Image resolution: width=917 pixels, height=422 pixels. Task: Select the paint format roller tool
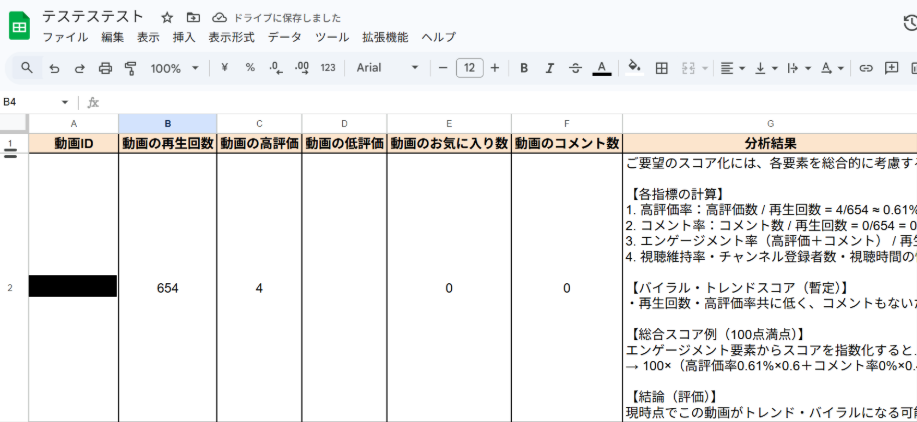pos(130,68)
